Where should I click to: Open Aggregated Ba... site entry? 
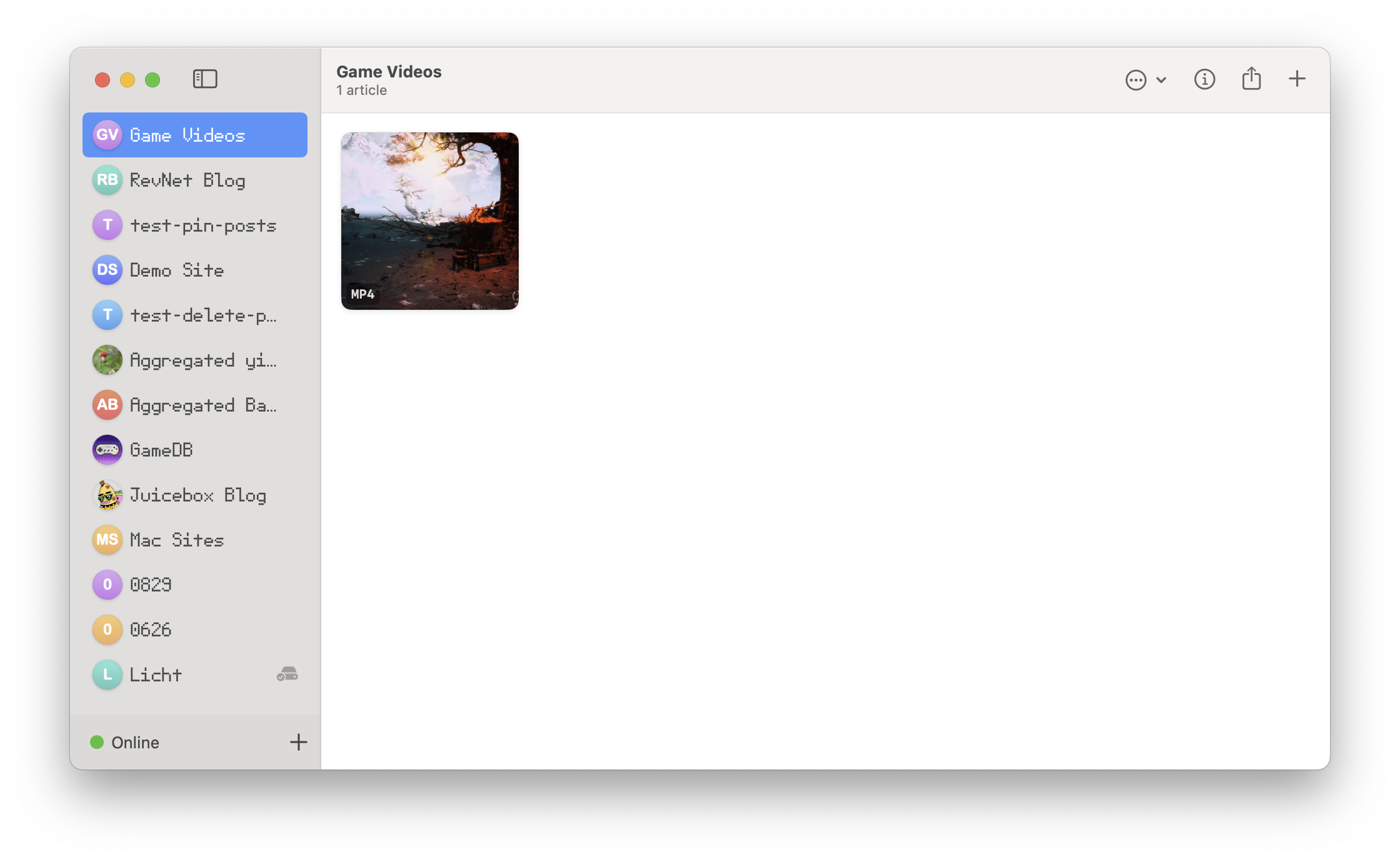coord(202,405)
